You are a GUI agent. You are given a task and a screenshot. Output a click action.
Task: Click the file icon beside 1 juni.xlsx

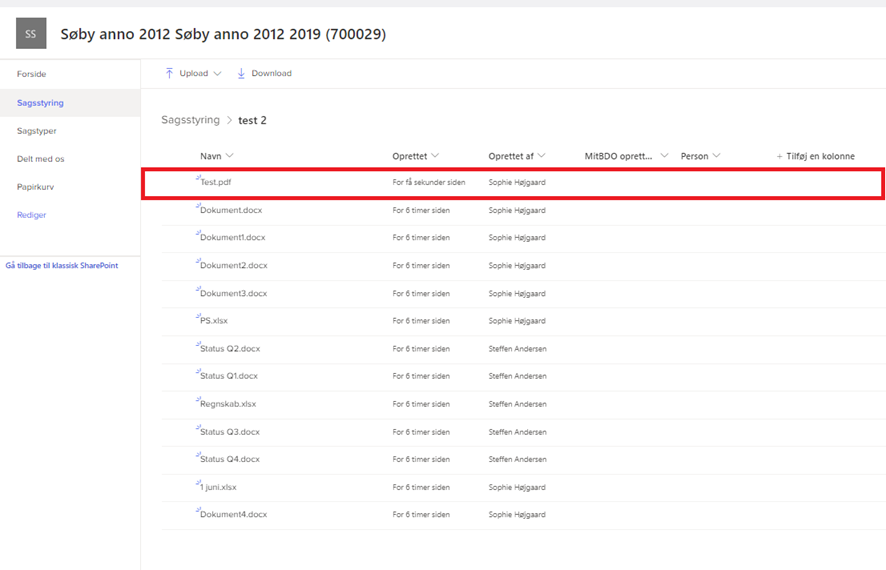tap(198, 484)
